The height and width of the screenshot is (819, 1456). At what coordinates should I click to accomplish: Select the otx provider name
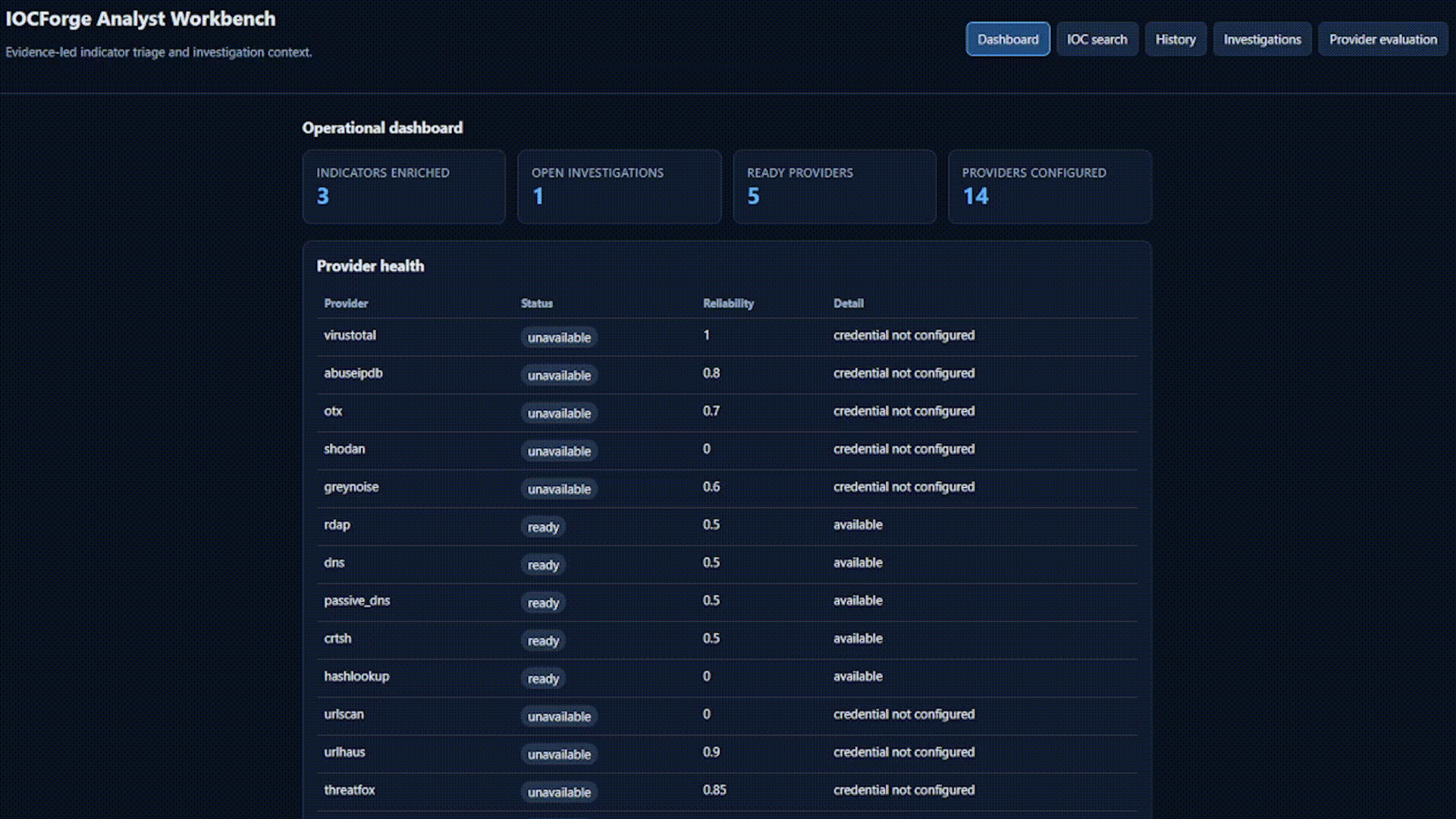pyautogui.click(x=333, y=411)
